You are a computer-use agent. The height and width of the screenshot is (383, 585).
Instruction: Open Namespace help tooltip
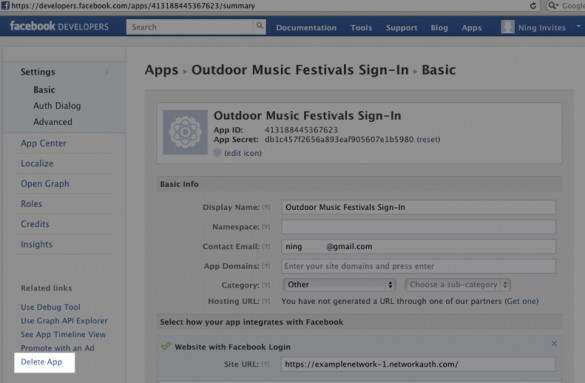click(266, 227)
